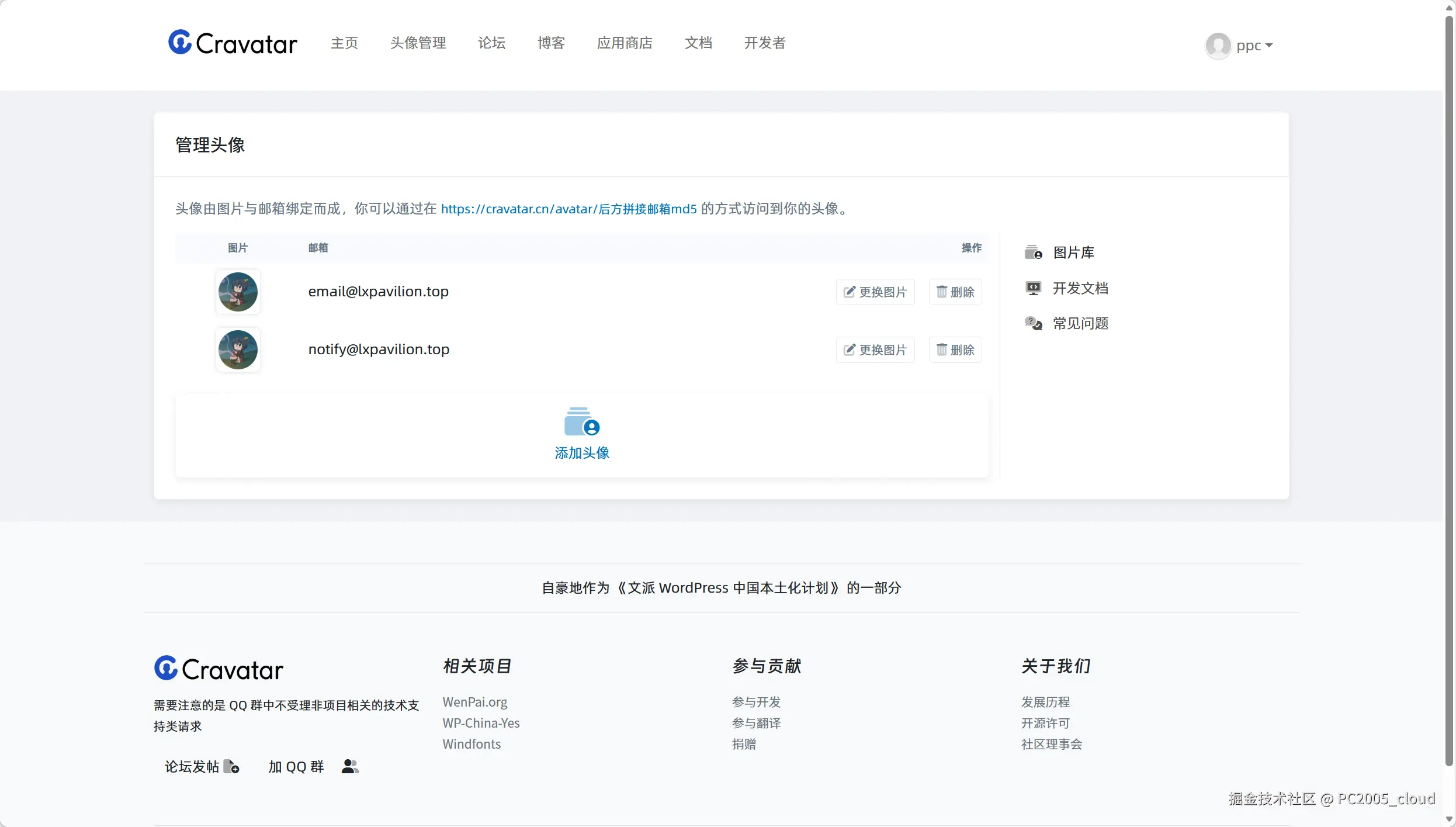Open 开发者 navigation item
The image size is (1456, 827).
(x=765, y=43)
